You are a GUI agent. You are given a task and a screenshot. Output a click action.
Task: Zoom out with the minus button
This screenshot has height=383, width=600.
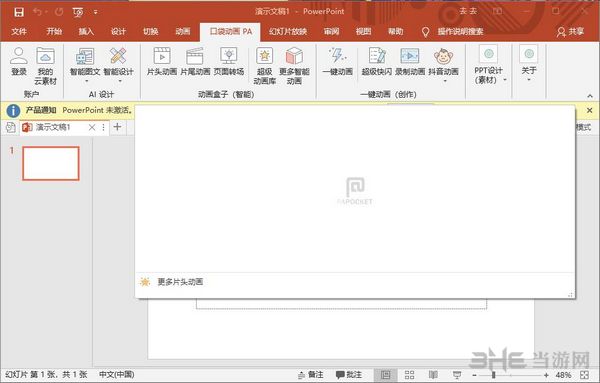[x=474, y=375]
